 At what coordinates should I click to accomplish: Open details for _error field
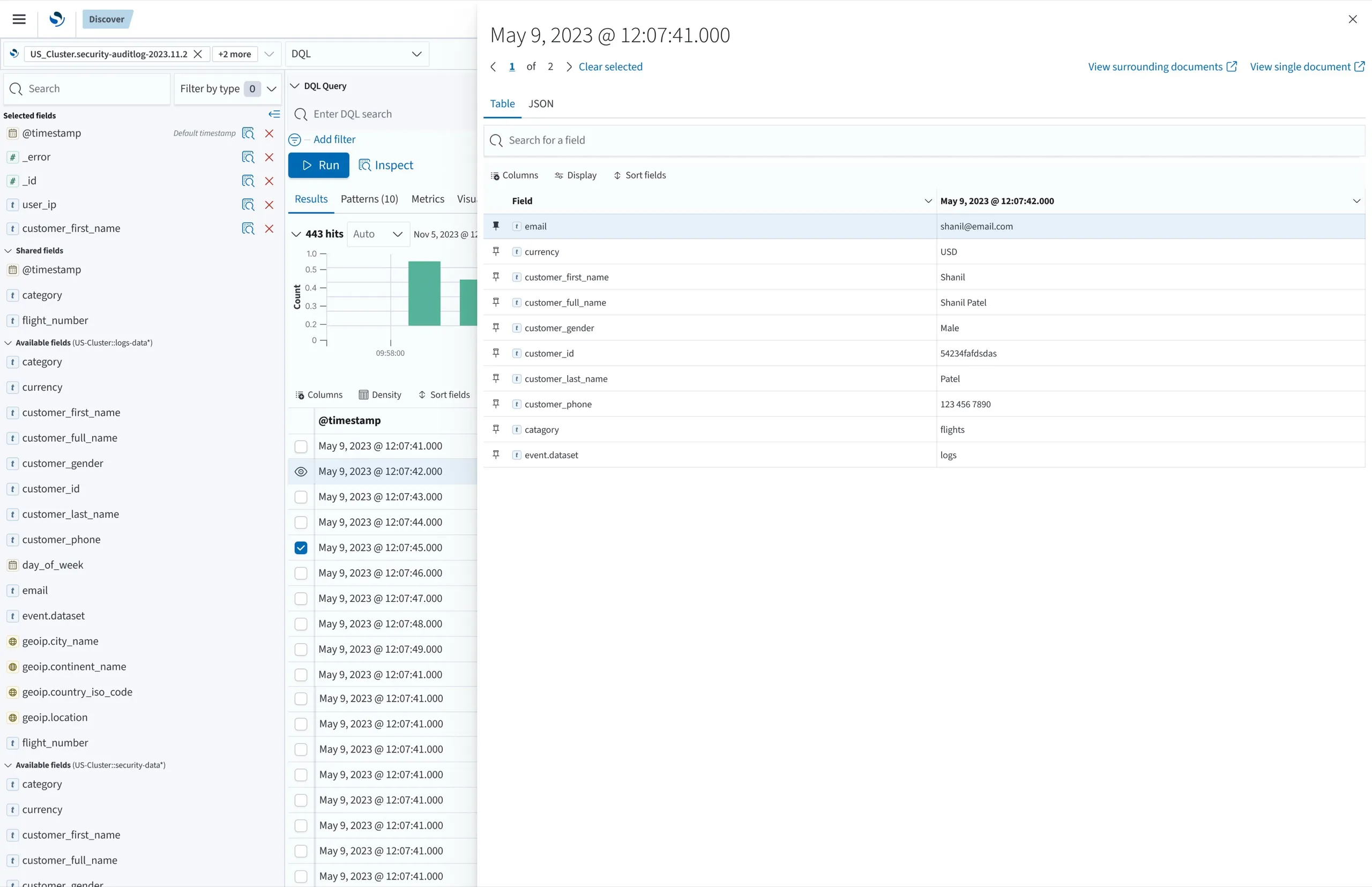[248, 156]
